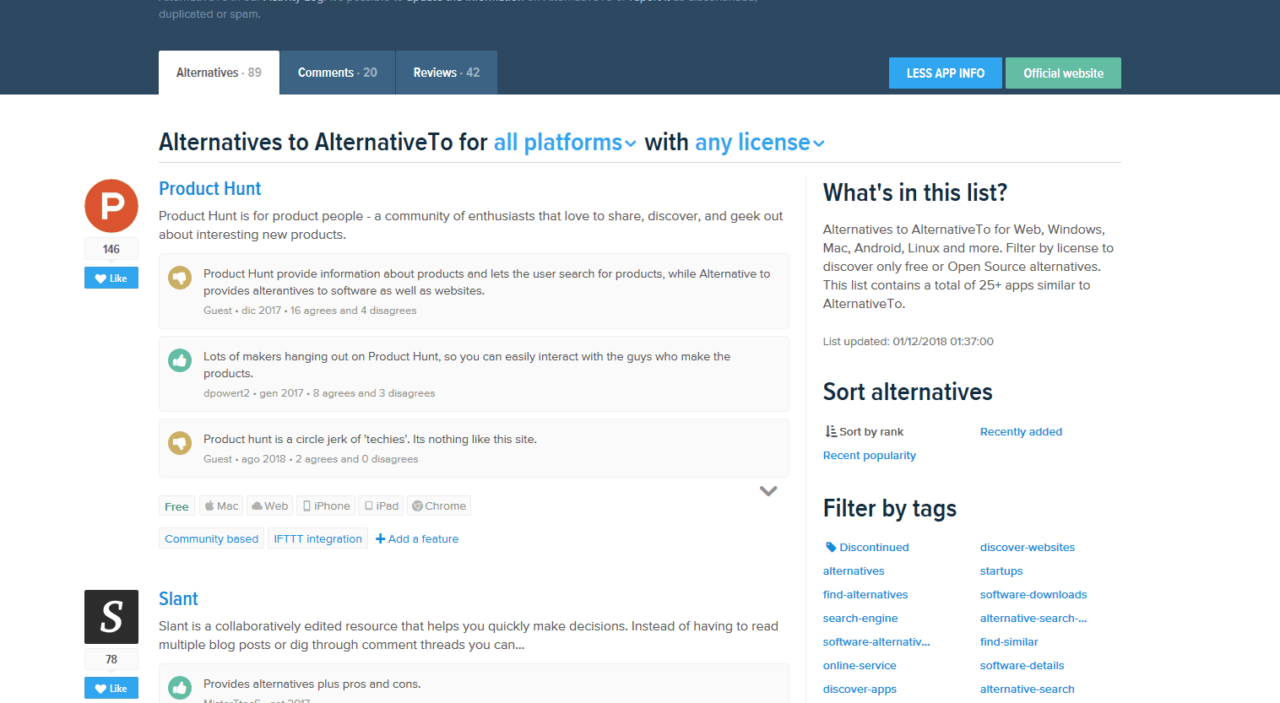Open the Reviews tab
The height and width of the screenshot is (703, 1280).
click(x=446, y=72)
